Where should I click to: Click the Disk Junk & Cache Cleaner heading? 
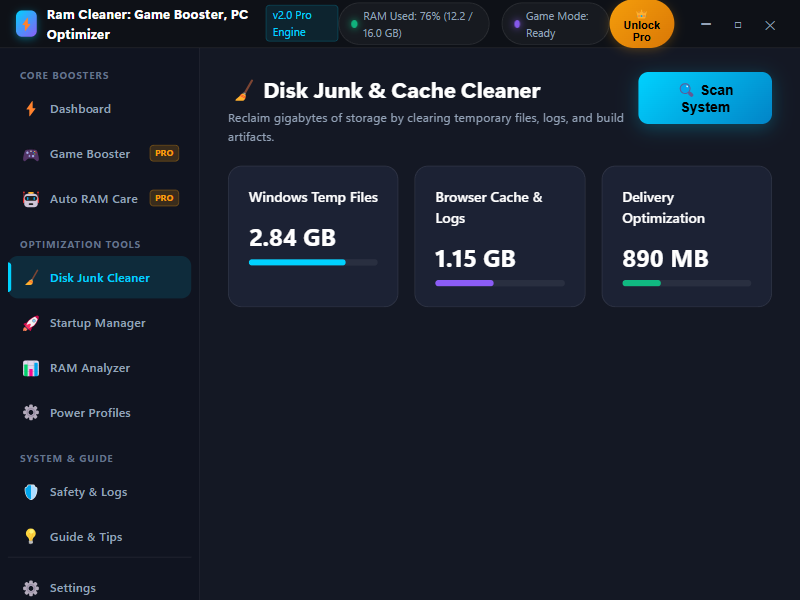coord(402,91)
